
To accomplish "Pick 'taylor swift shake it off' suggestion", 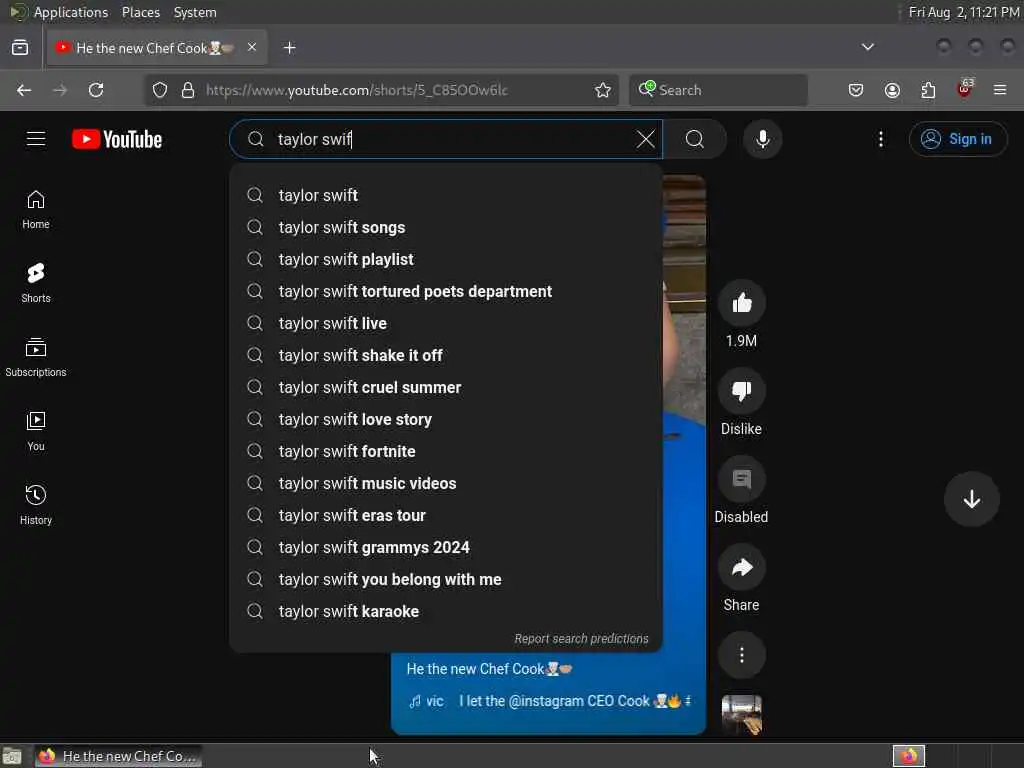I will pos(446,355).
